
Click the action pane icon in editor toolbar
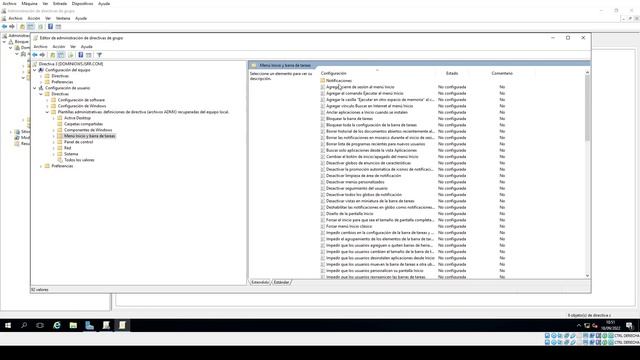coord(89,55)
